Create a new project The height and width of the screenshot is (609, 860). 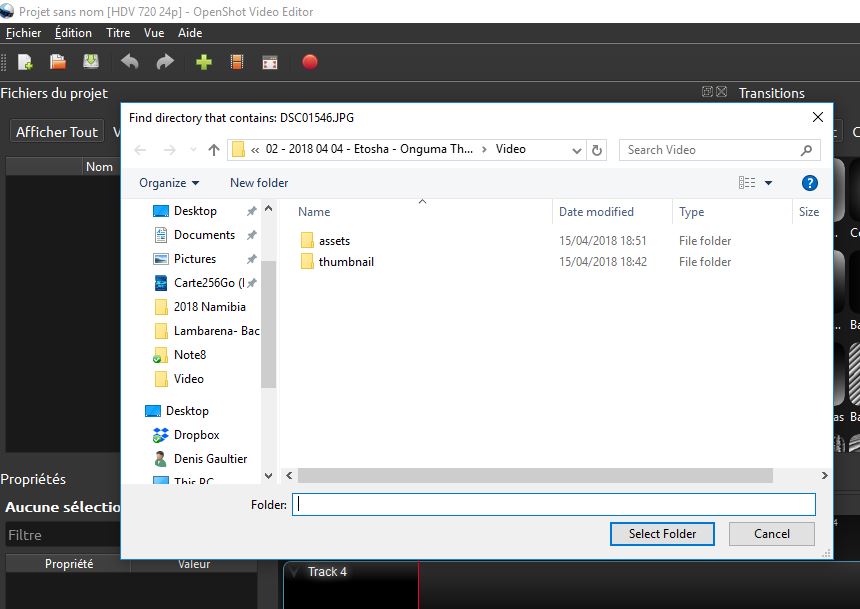point(25,61)
